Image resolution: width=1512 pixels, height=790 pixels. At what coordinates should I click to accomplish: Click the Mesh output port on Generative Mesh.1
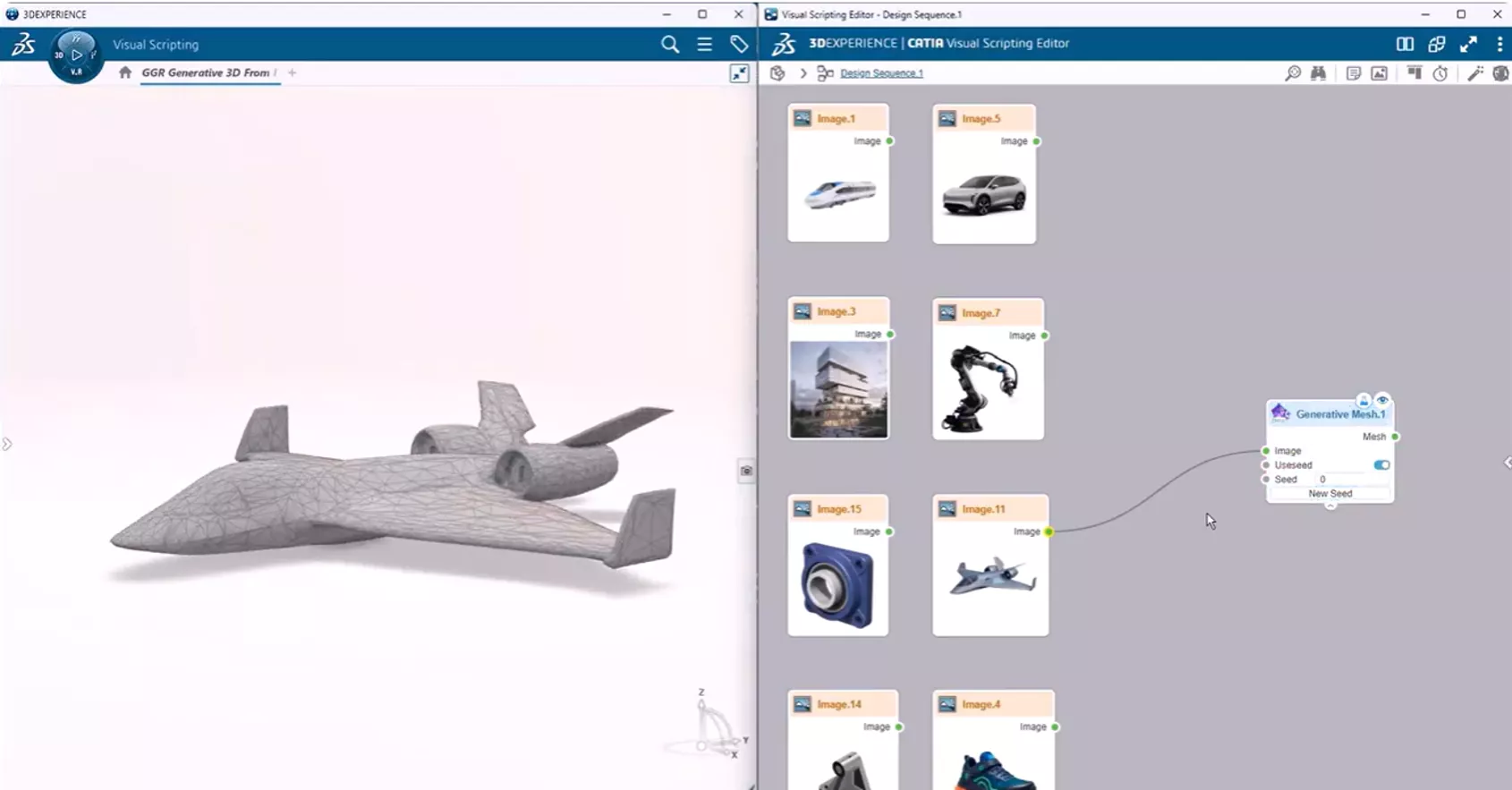[1395, 437]
